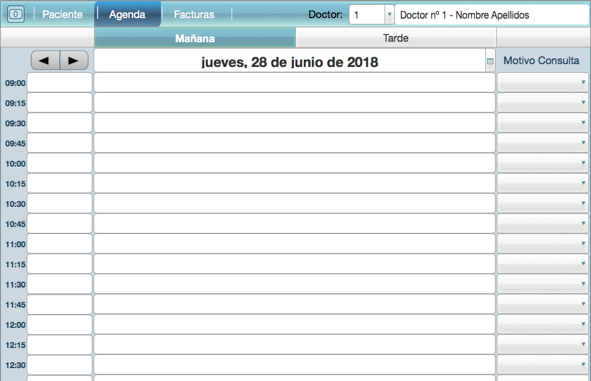This screenshot has width=591, height=381.
Task: Expand the Doctor number dropdown
Action: click(x=389, y=15)
